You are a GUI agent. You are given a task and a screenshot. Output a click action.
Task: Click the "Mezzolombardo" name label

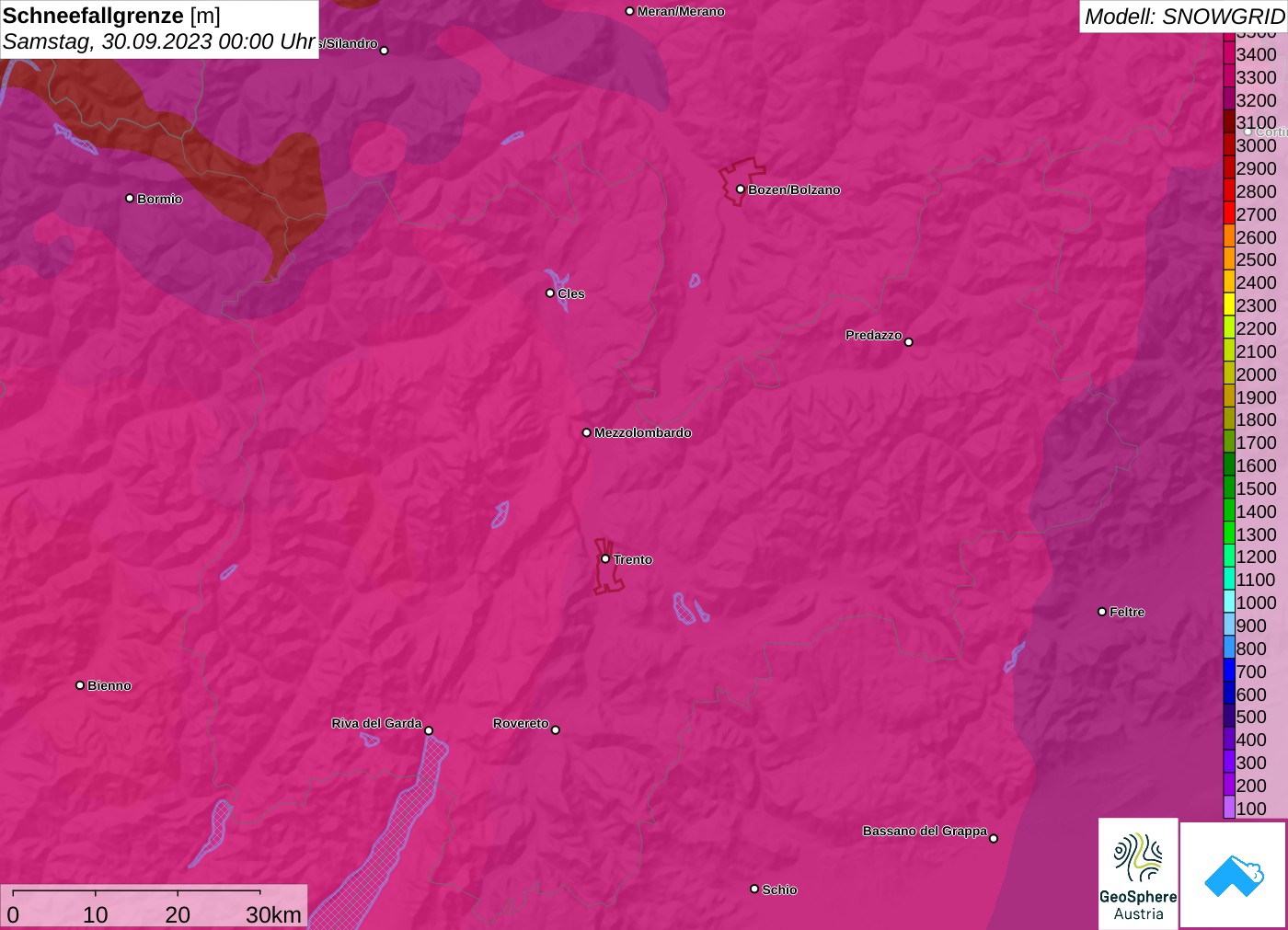(x=643, y=432)
